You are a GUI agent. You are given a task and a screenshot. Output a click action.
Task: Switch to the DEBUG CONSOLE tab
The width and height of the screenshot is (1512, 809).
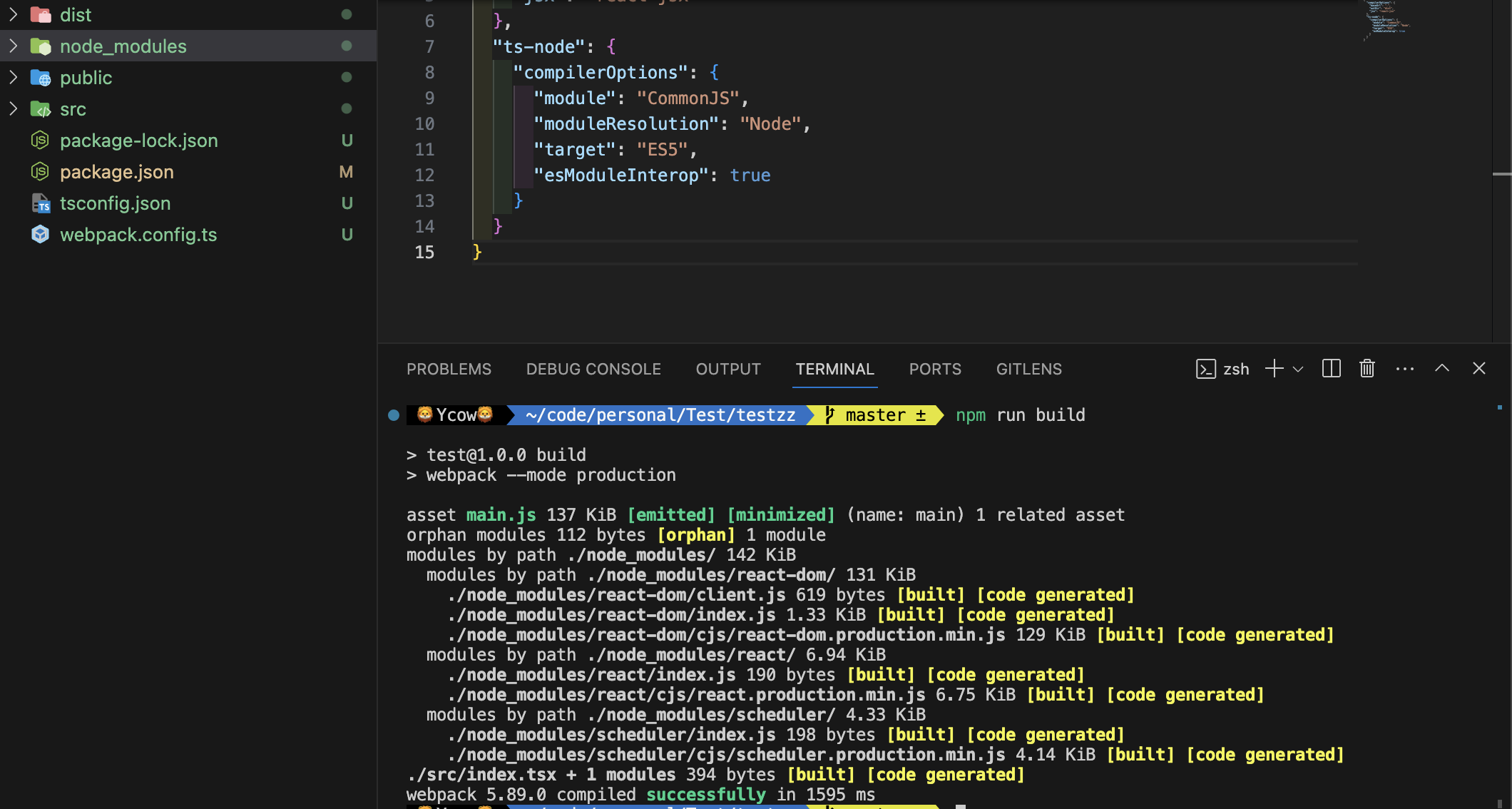click(x=593, y=369)
